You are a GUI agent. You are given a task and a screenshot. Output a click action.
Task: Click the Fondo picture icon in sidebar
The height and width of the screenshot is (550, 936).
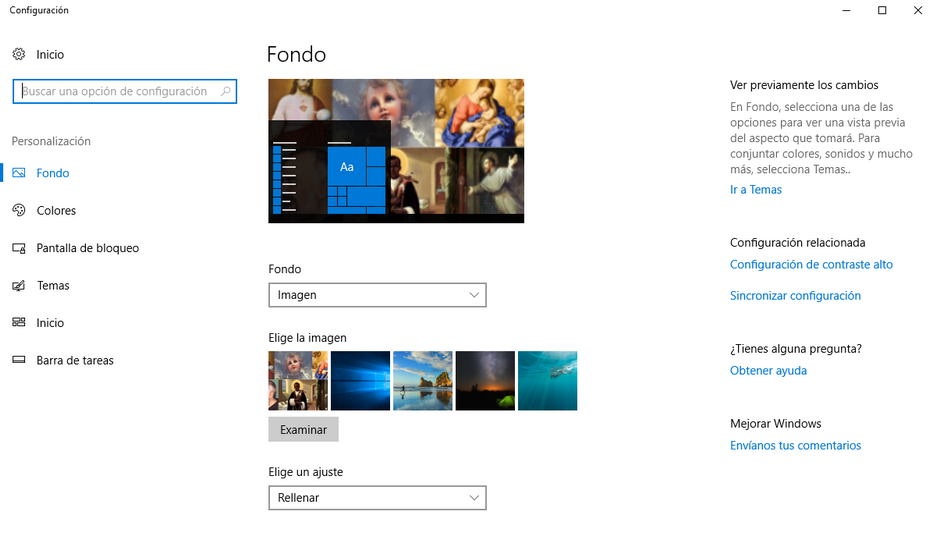pos(18,173)
